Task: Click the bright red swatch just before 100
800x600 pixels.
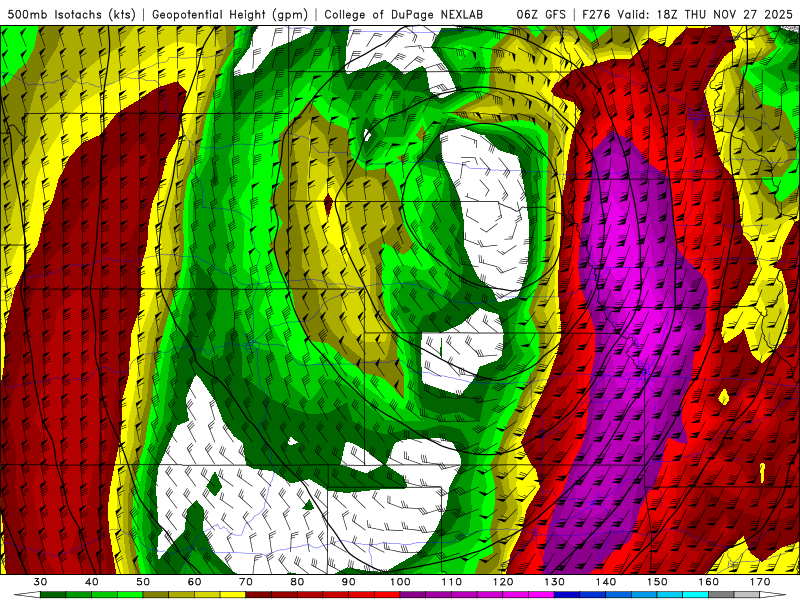Action: tap(387, 595)
